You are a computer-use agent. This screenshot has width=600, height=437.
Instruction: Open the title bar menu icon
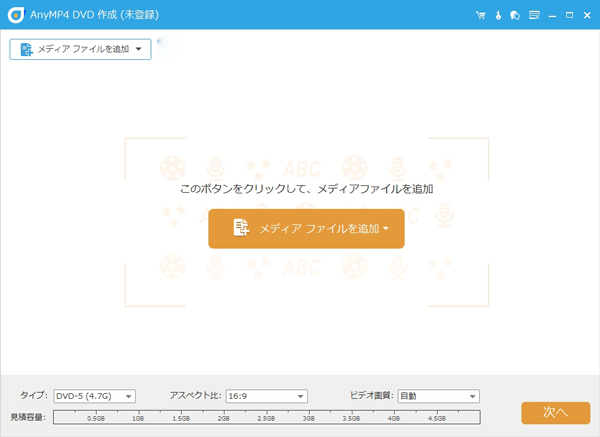(x=534, y=15)
